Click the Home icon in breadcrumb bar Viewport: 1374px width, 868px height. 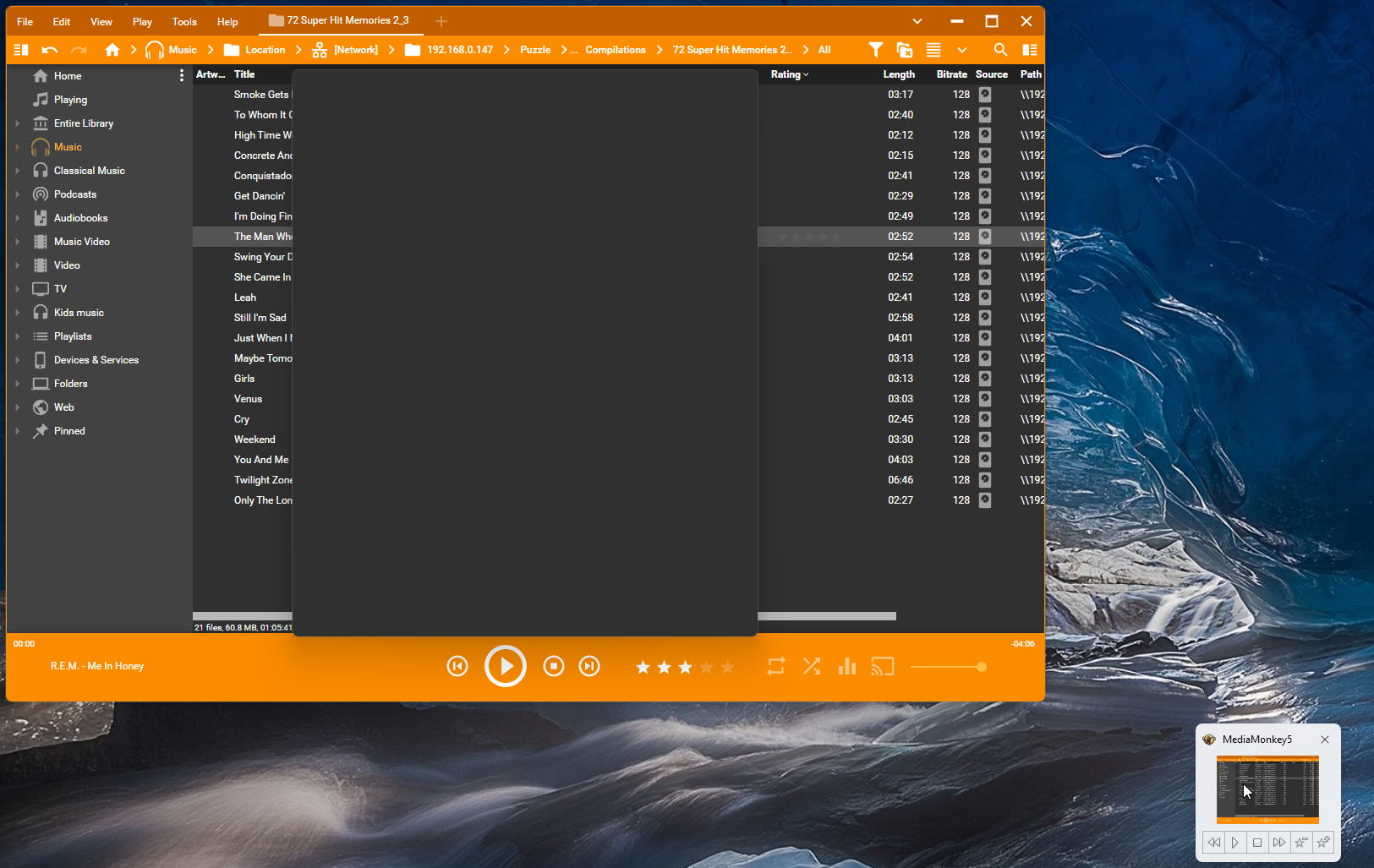click(112, 50)
